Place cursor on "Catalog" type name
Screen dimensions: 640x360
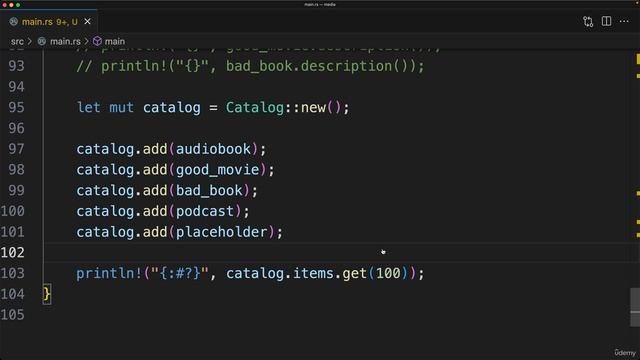click(255, 108)
